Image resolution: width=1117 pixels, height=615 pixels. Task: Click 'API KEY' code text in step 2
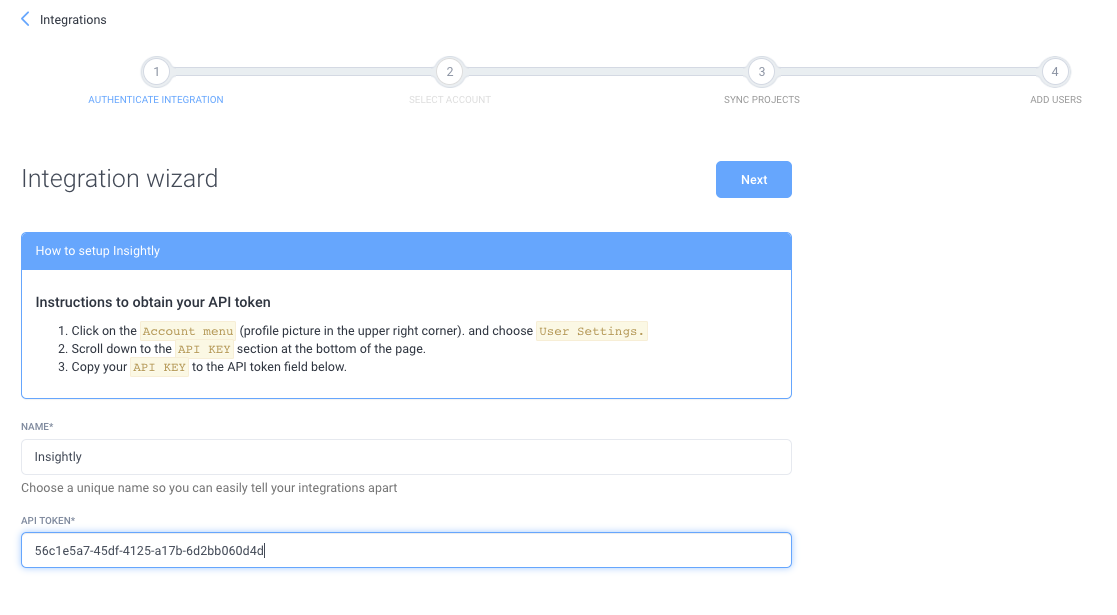tap(204, 349)
